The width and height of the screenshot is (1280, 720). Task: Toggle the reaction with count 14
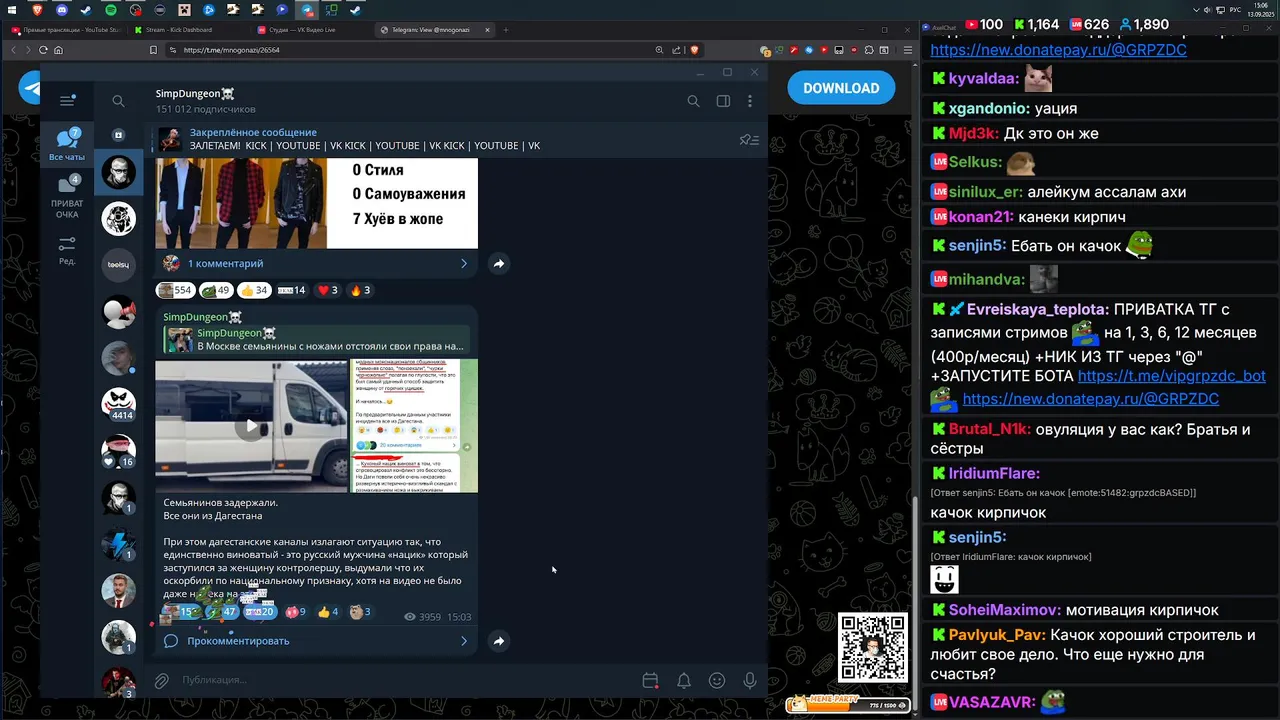coord(292,290)
